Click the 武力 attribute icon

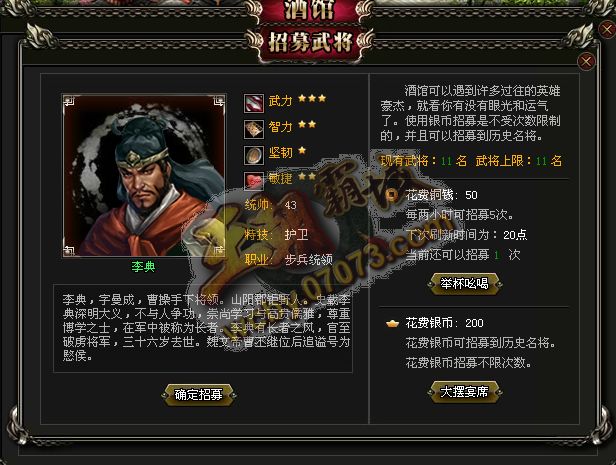pyautogui.click(x=254, y=103)
